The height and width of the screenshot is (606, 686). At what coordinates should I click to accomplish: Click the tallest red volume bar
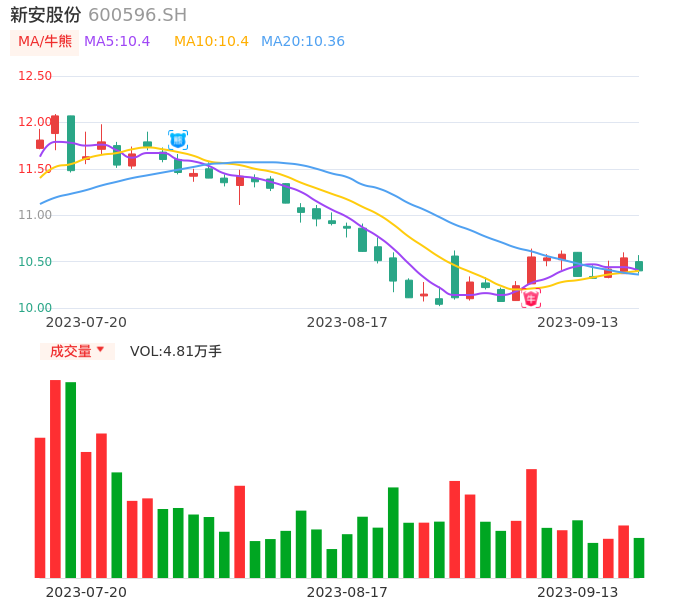click(55, 479)
